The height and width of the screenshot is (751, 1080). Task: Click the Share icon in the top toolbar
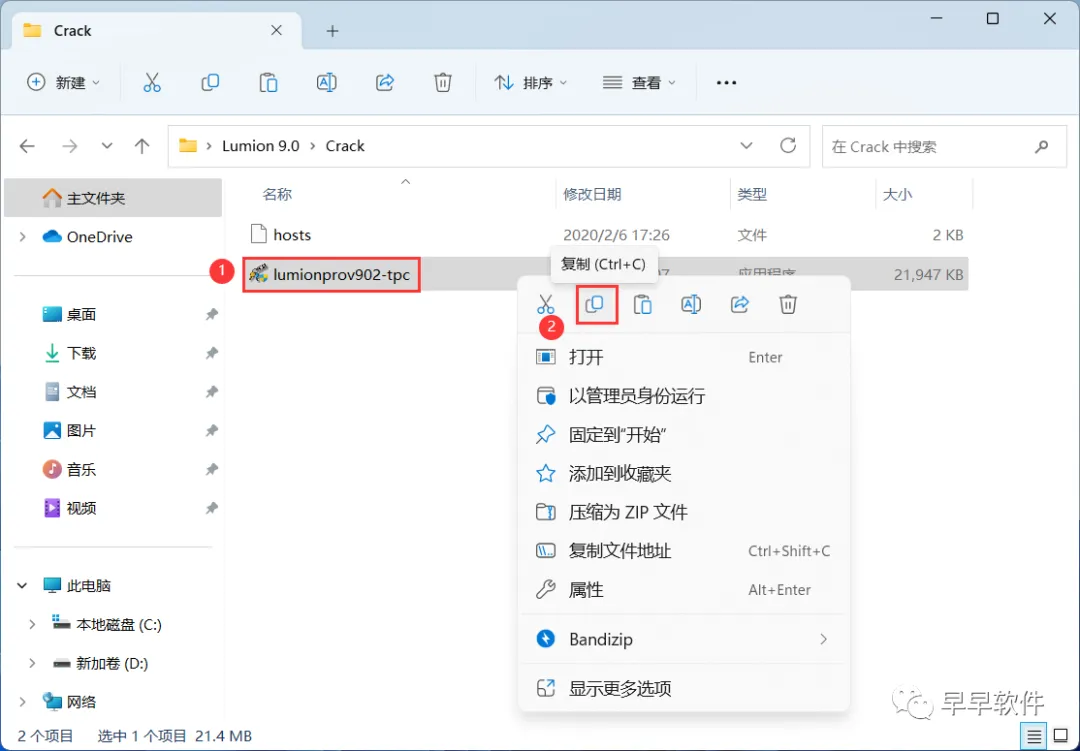[x=385, y=83]
